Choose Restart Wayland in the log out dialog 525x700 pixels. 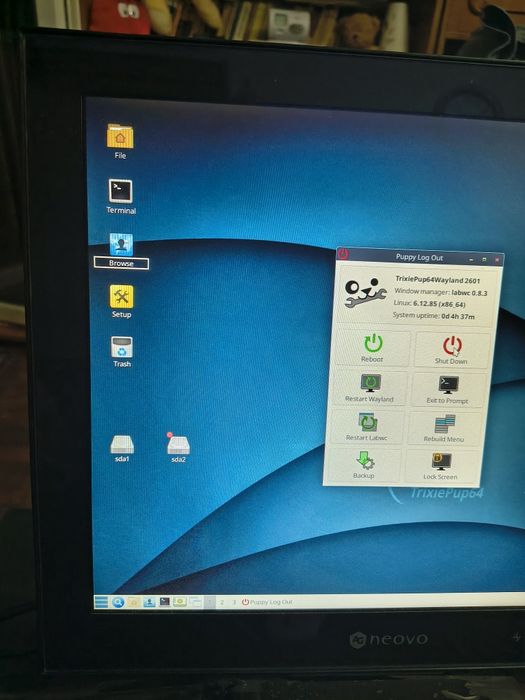click(x=370, y=388)
